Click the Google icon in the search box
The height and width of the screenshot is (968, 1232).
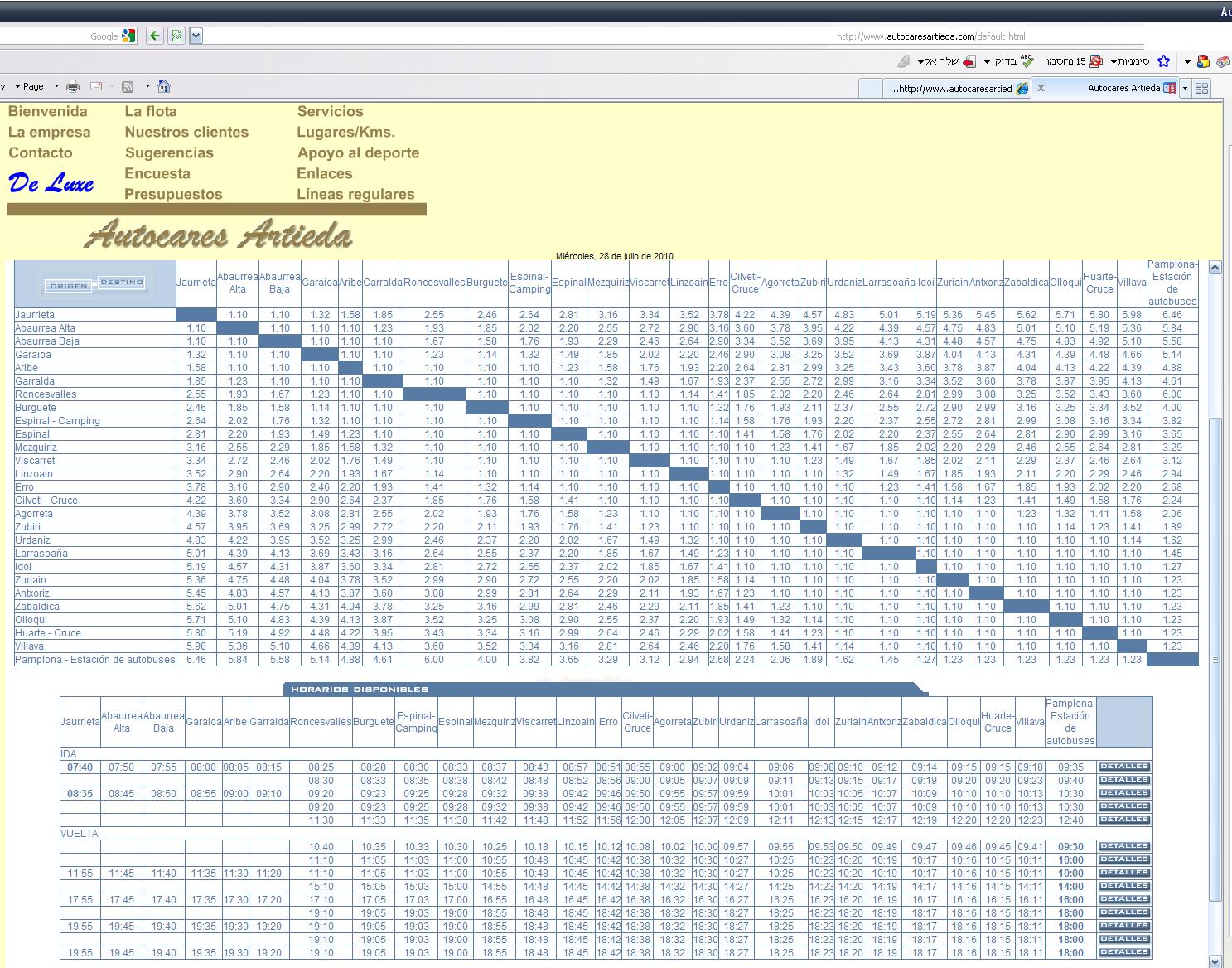click(128, 36)
